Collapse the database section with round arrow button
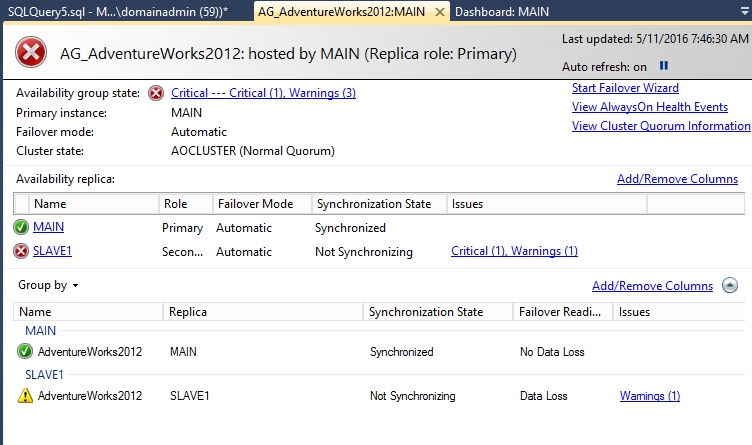Screen dimensions: 752x445 point(730,285)
